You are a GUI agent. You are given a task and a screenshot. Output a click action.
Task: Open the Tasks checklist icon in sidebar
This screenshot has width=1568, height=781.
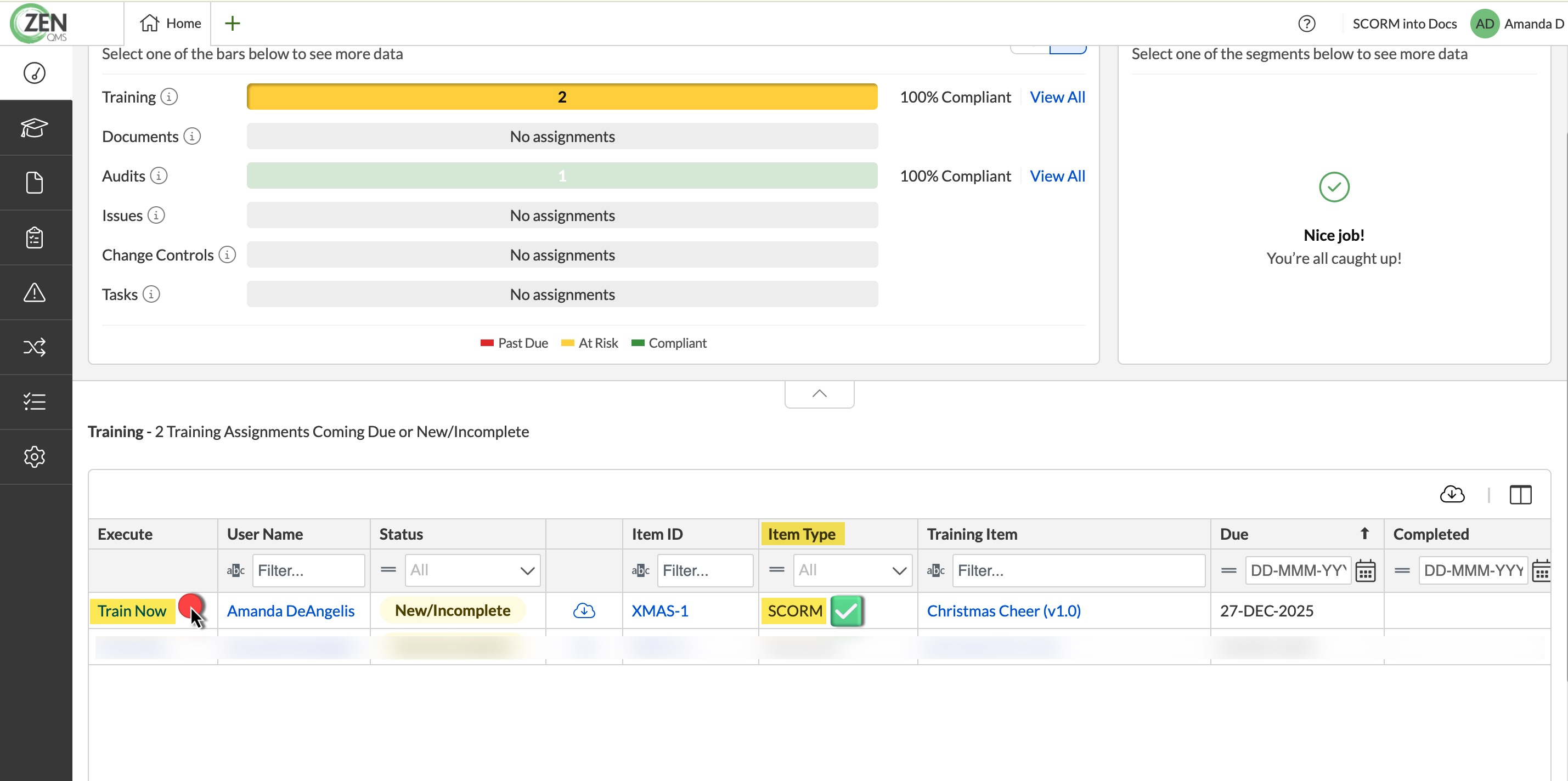pos(35,402)
